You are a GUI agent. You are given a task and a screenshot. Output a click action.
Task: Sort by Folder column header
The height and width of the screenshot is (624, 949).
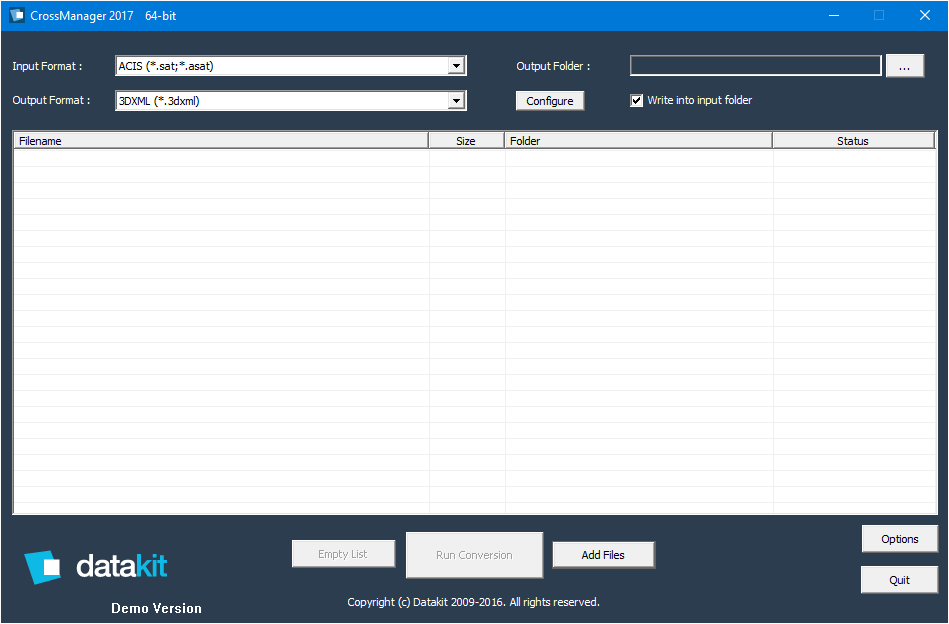click(x=639, y=141)
